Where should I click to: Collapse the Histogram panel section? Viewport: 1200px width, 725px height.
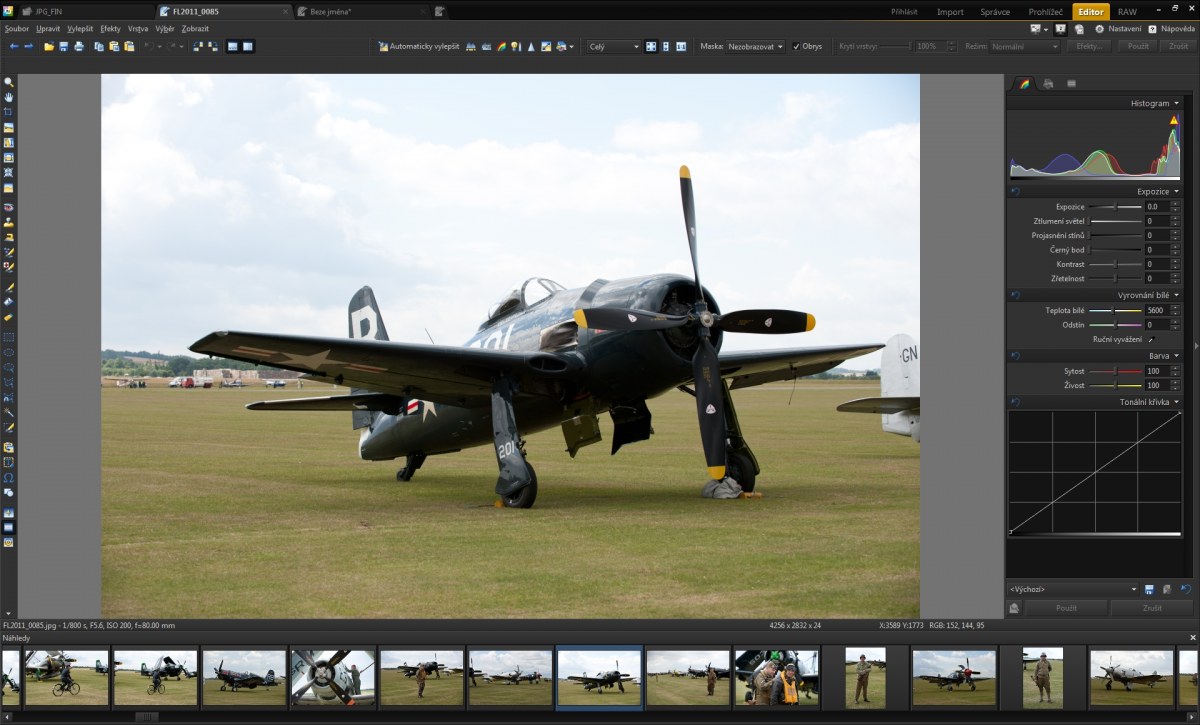pos(1176,104)
